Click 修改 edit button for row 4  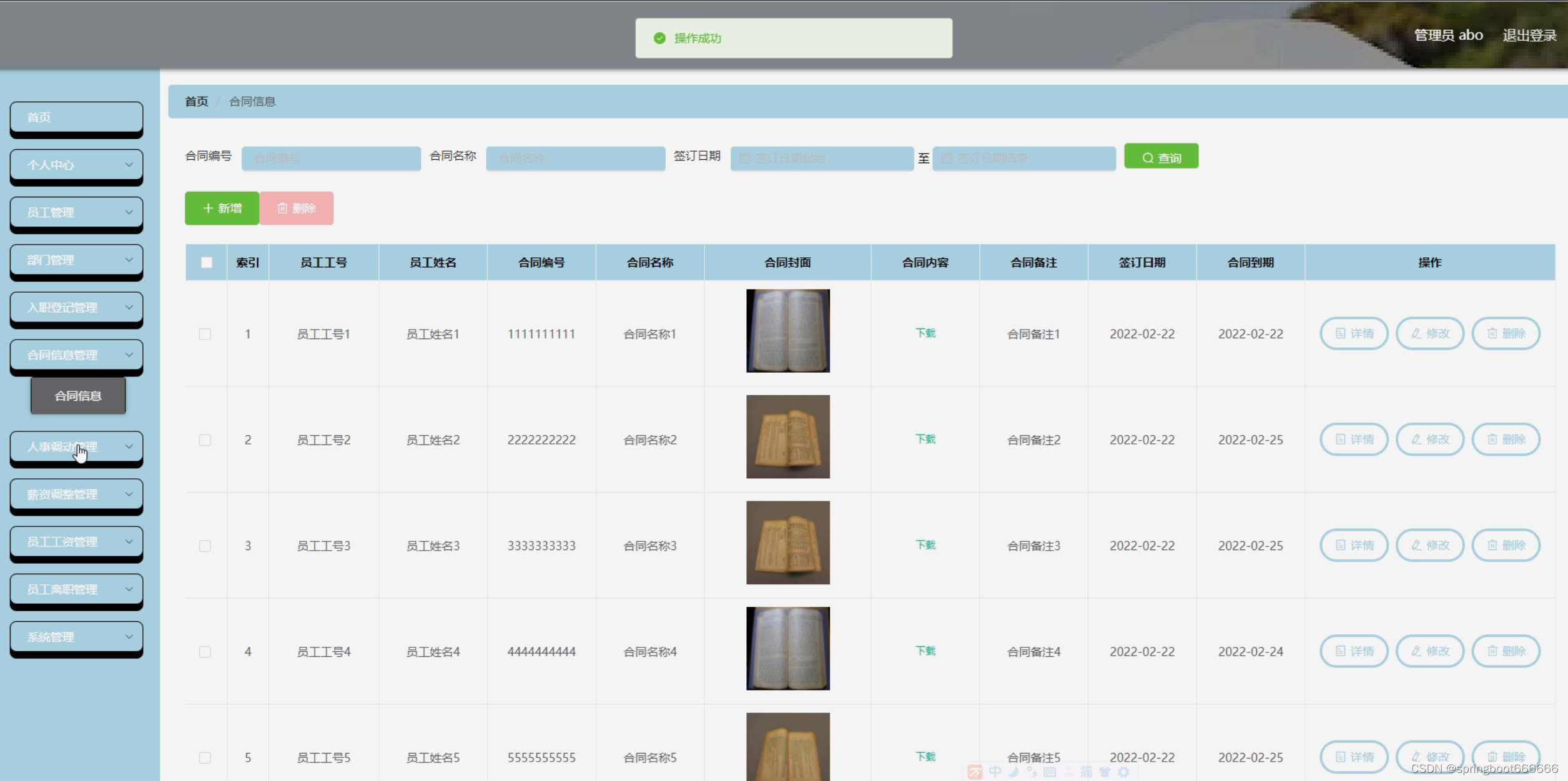pos(1430,651)
